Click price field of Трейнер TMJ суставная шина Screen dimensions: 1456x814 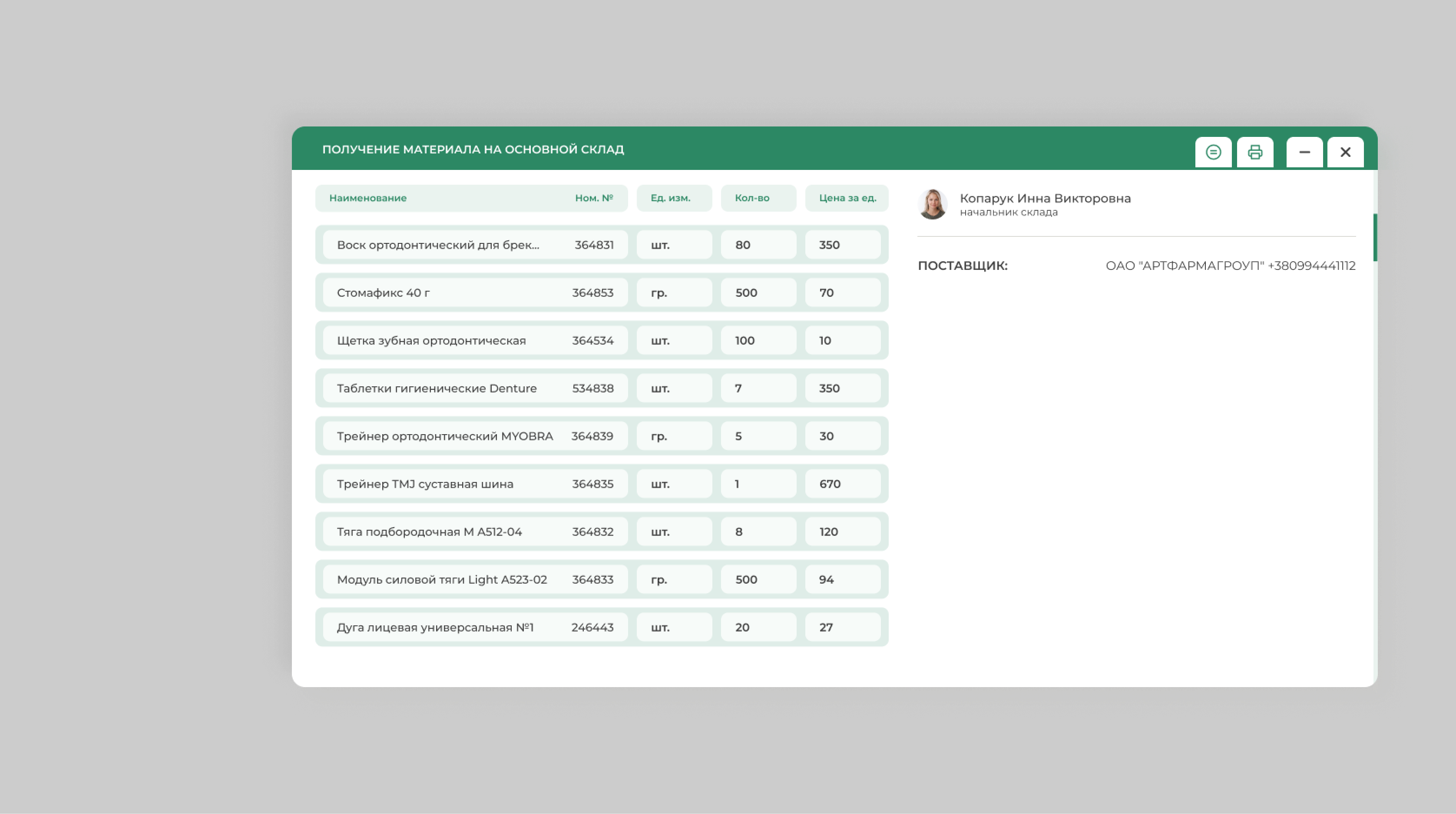pos(842,484)
